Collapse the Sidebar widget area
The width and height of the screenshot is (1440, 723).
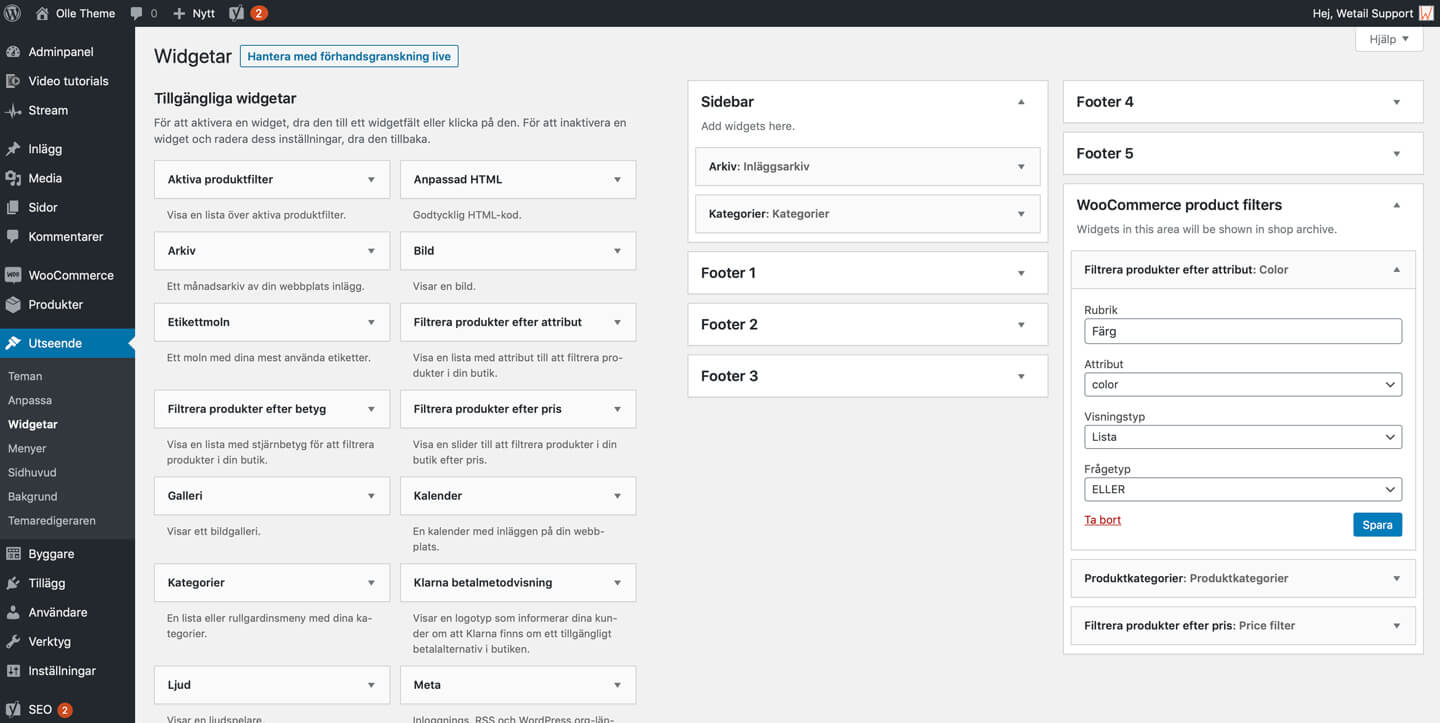(1021, 102)
